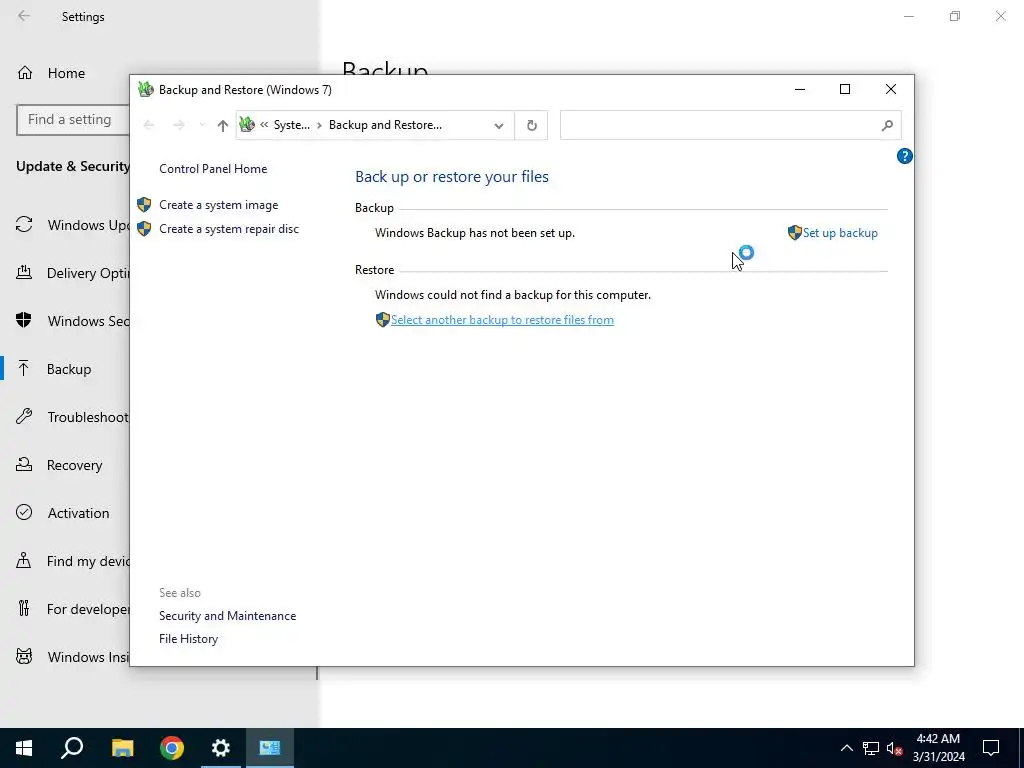Click the Syste... breadcrumb segment

click(x=291, y=125)
